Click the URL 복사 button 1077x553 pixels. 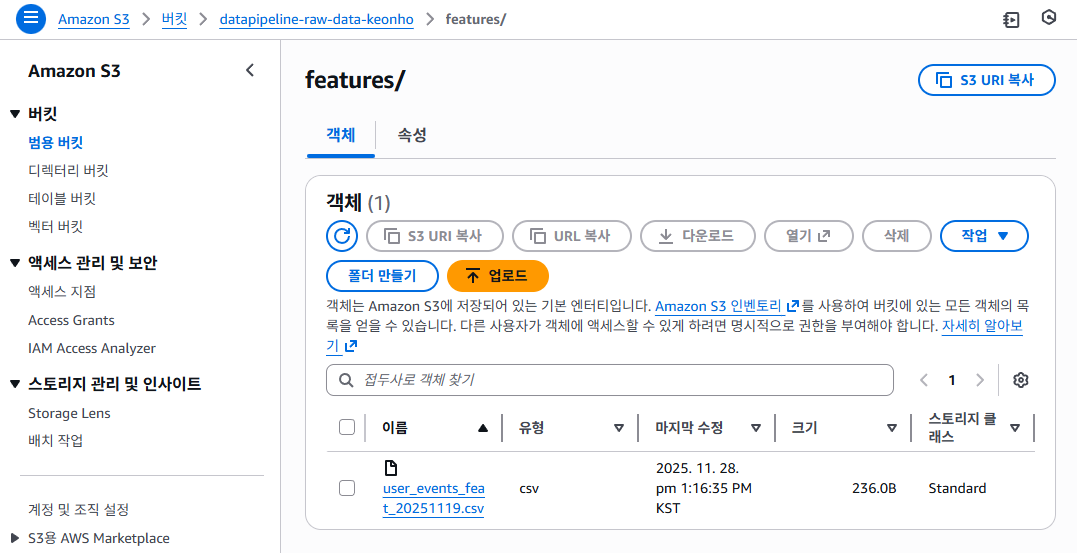tap(571, 236)
